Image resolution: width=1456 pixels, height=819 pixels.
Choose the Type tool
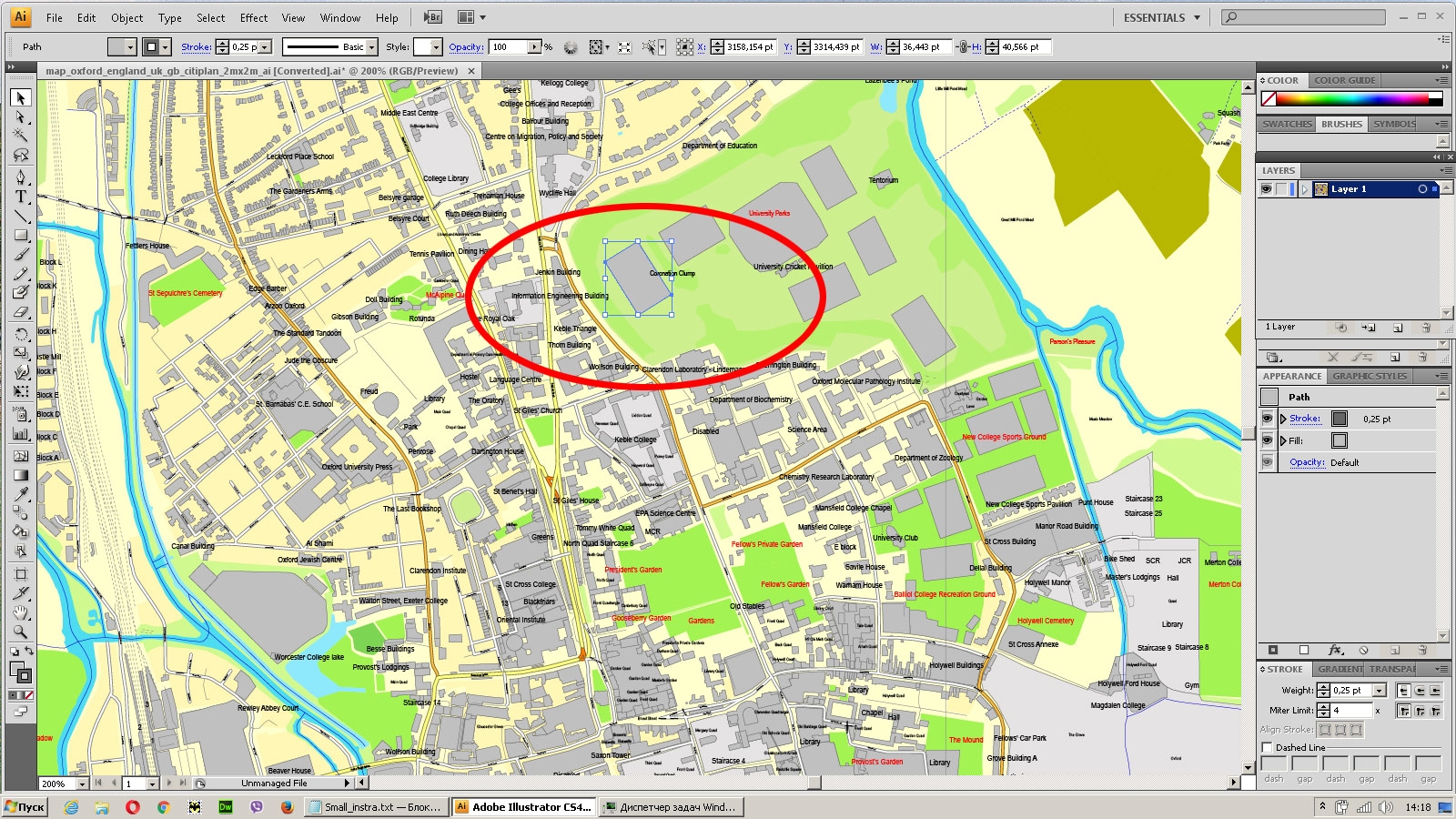point(21,197)
